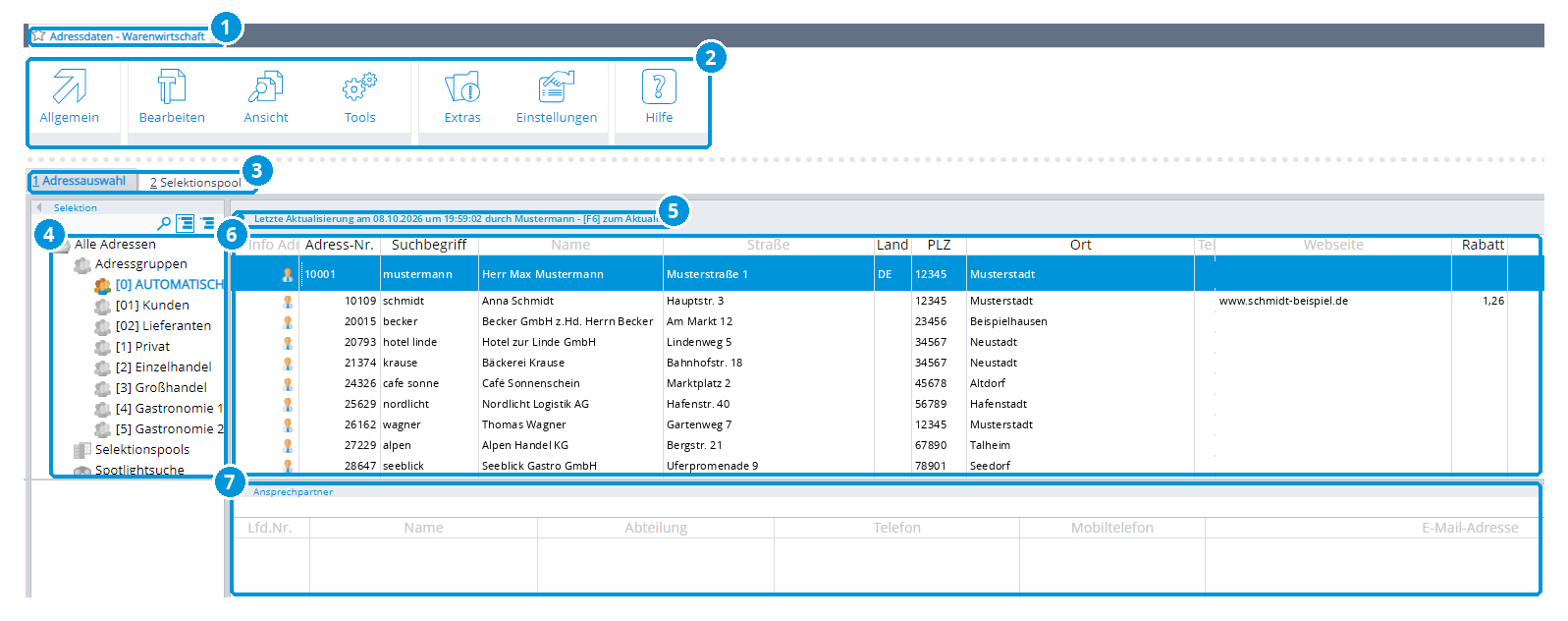Sort by the Suchbegriff column header
This screenshot has height=621, width=1568.
(x=429, y=245)
